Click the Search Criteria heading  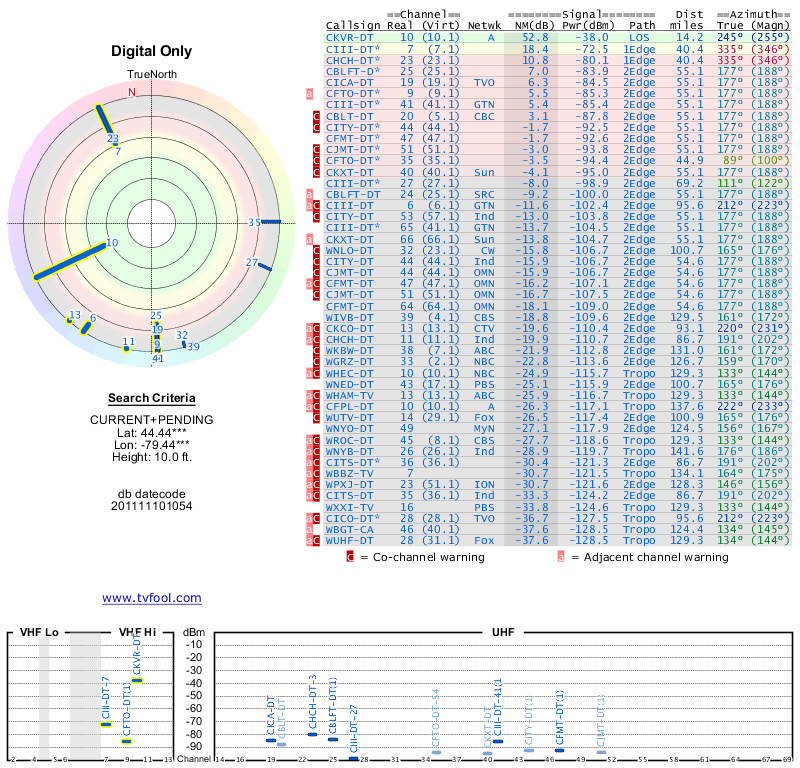152,398
